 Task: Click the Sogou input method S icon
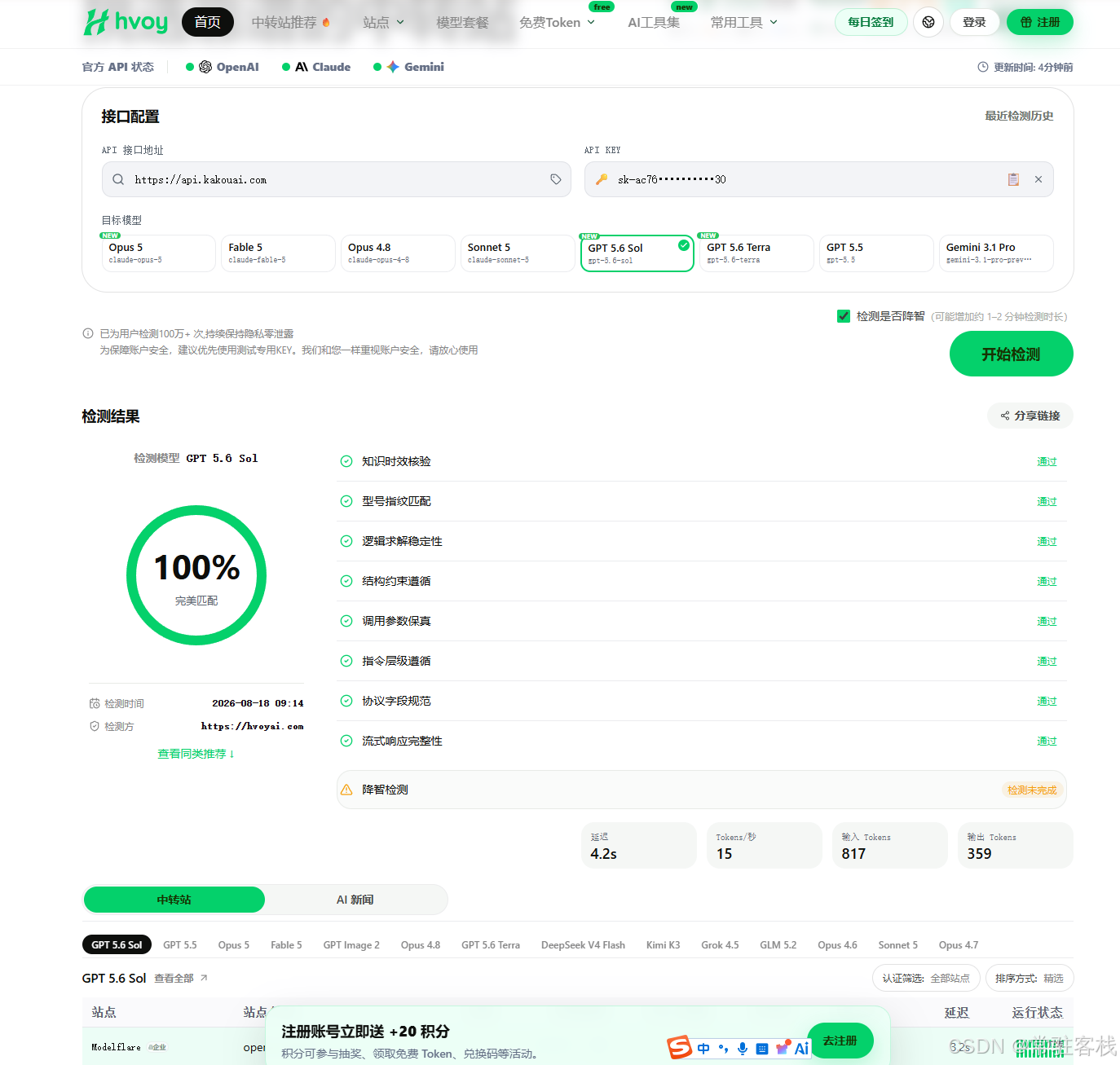pos(679,1048)
